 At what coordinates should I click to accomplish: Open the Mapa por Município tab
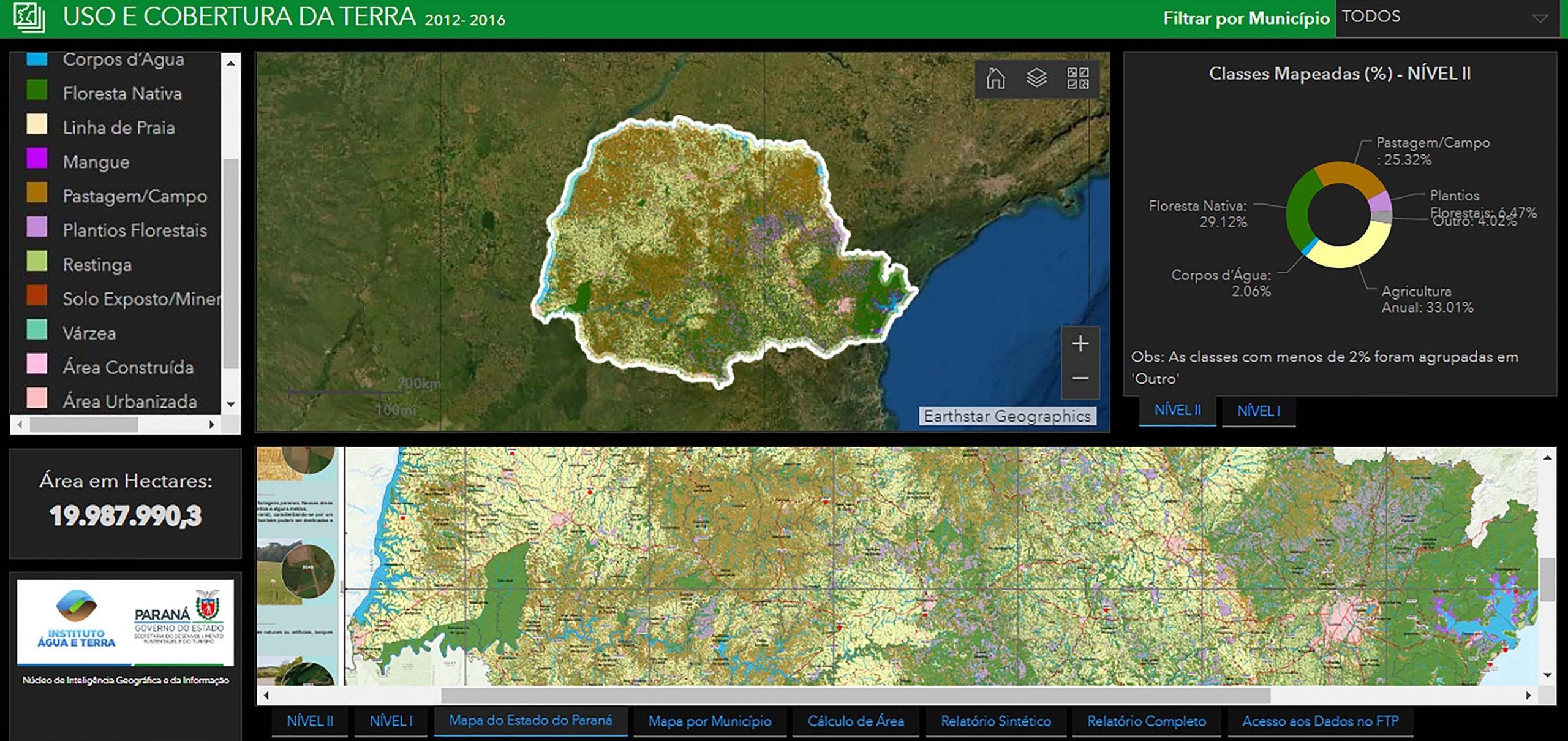pos(710,721)
